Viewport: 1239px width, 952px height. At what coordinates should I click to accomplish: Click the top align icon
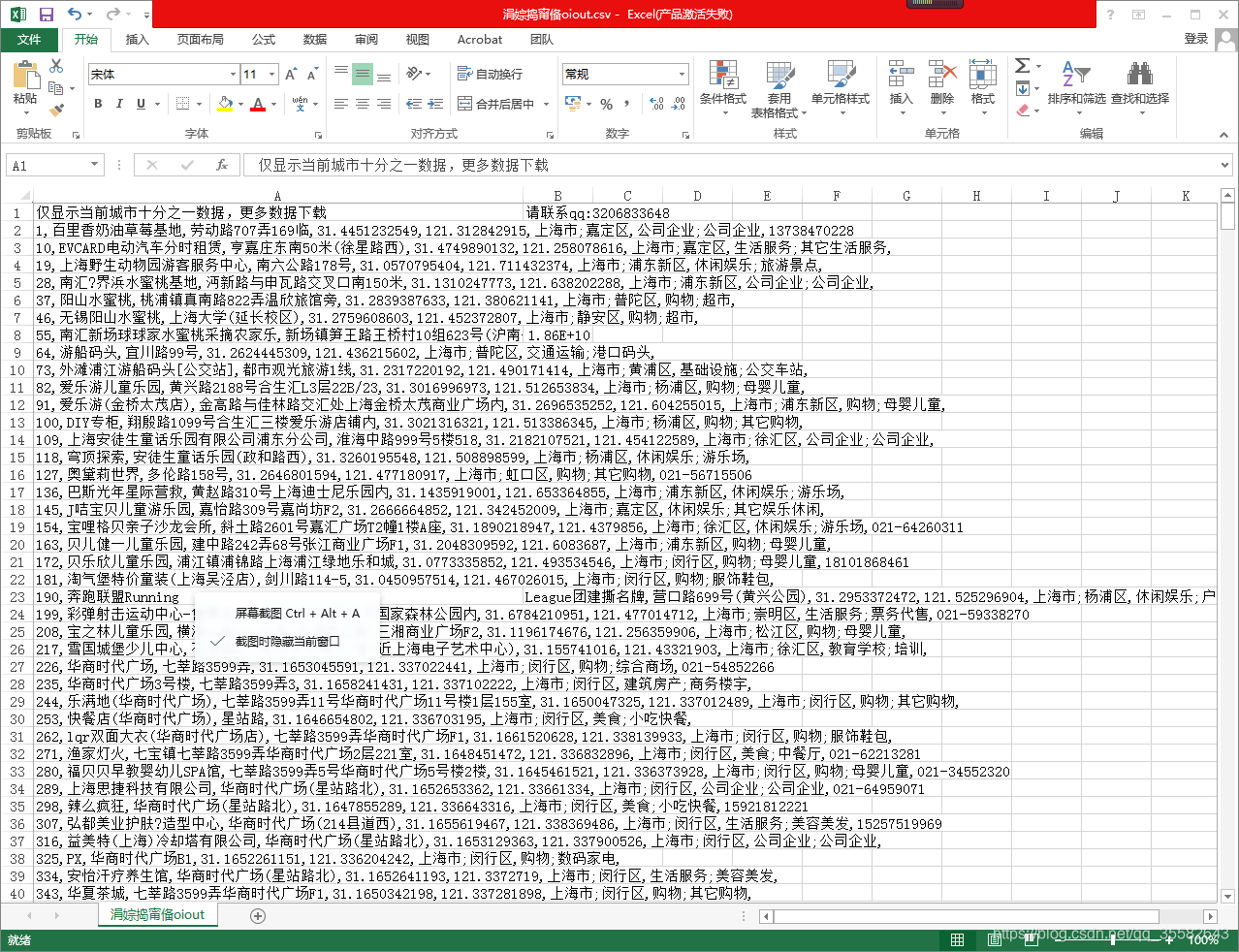(341, 74)
